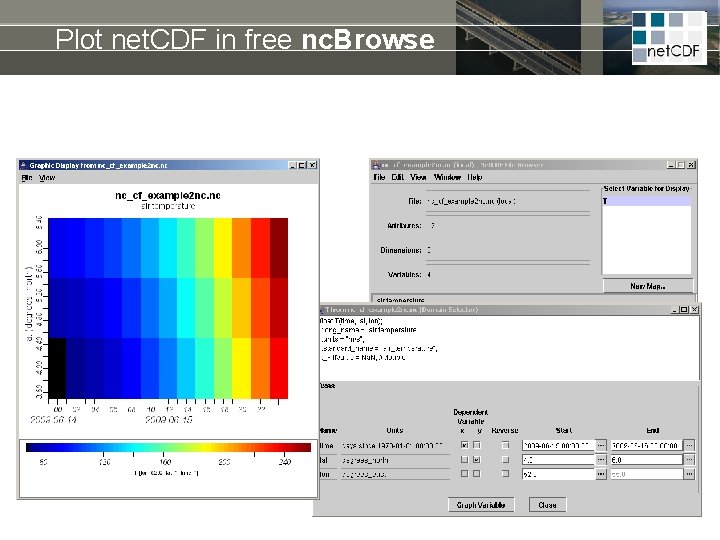This screenshot has height=540, width=720.
Task: Maximize the Graphic Display window
Action: click(x=302, y=165)
